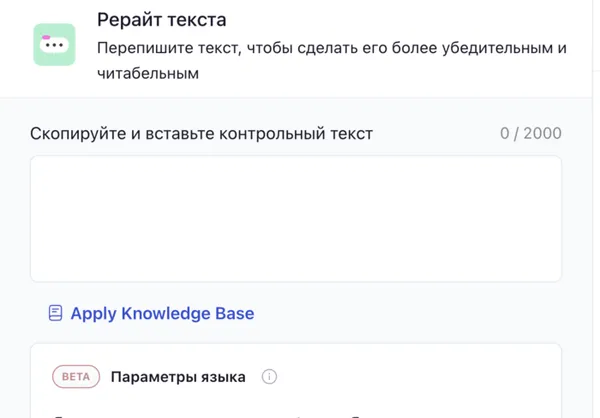Click the BETA badge

[x=76, y=377]
